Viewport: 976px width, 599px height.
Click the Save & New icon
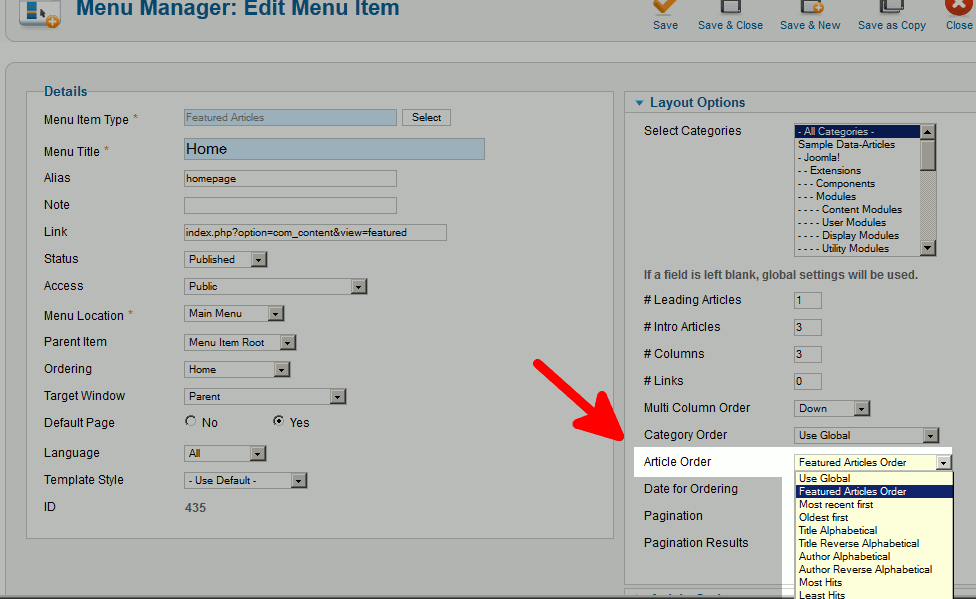point(810,8)
